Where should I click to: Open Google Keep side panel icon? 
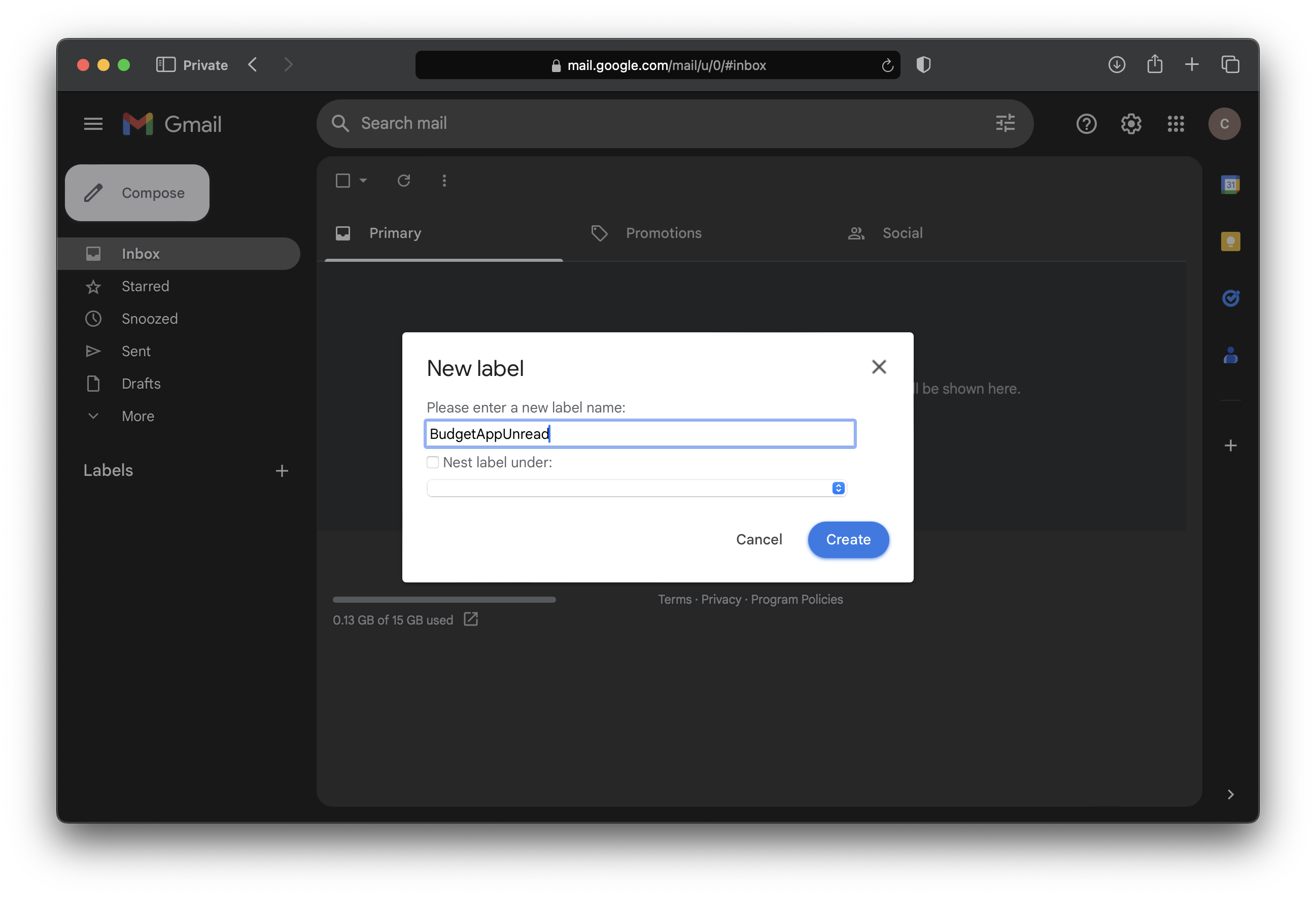tap(1230, 242)
